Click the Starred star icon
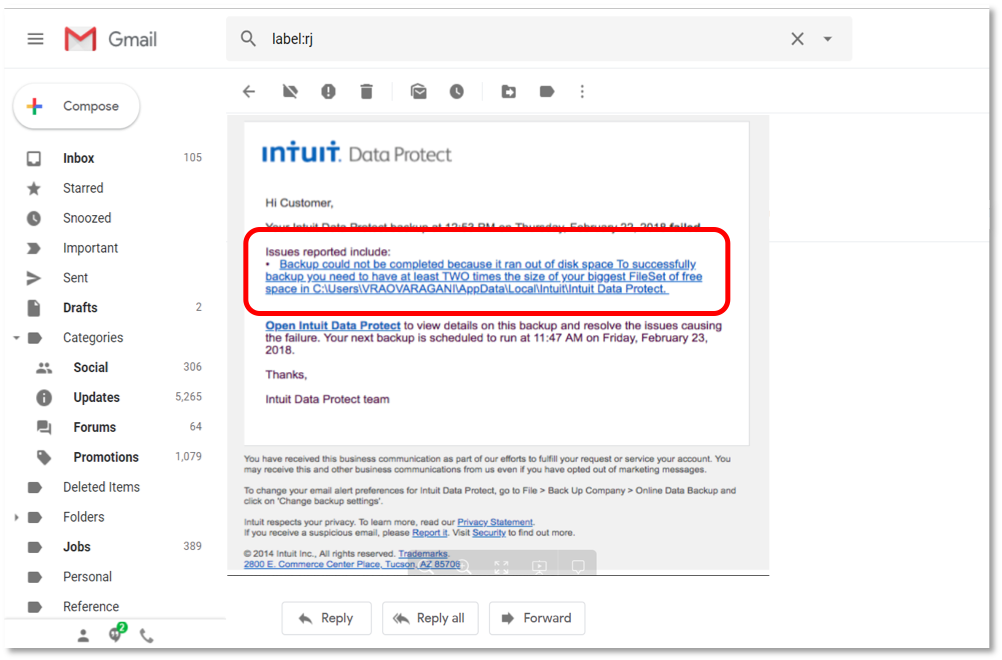The width and height of the screenshot is (1002, 660). 34,188
